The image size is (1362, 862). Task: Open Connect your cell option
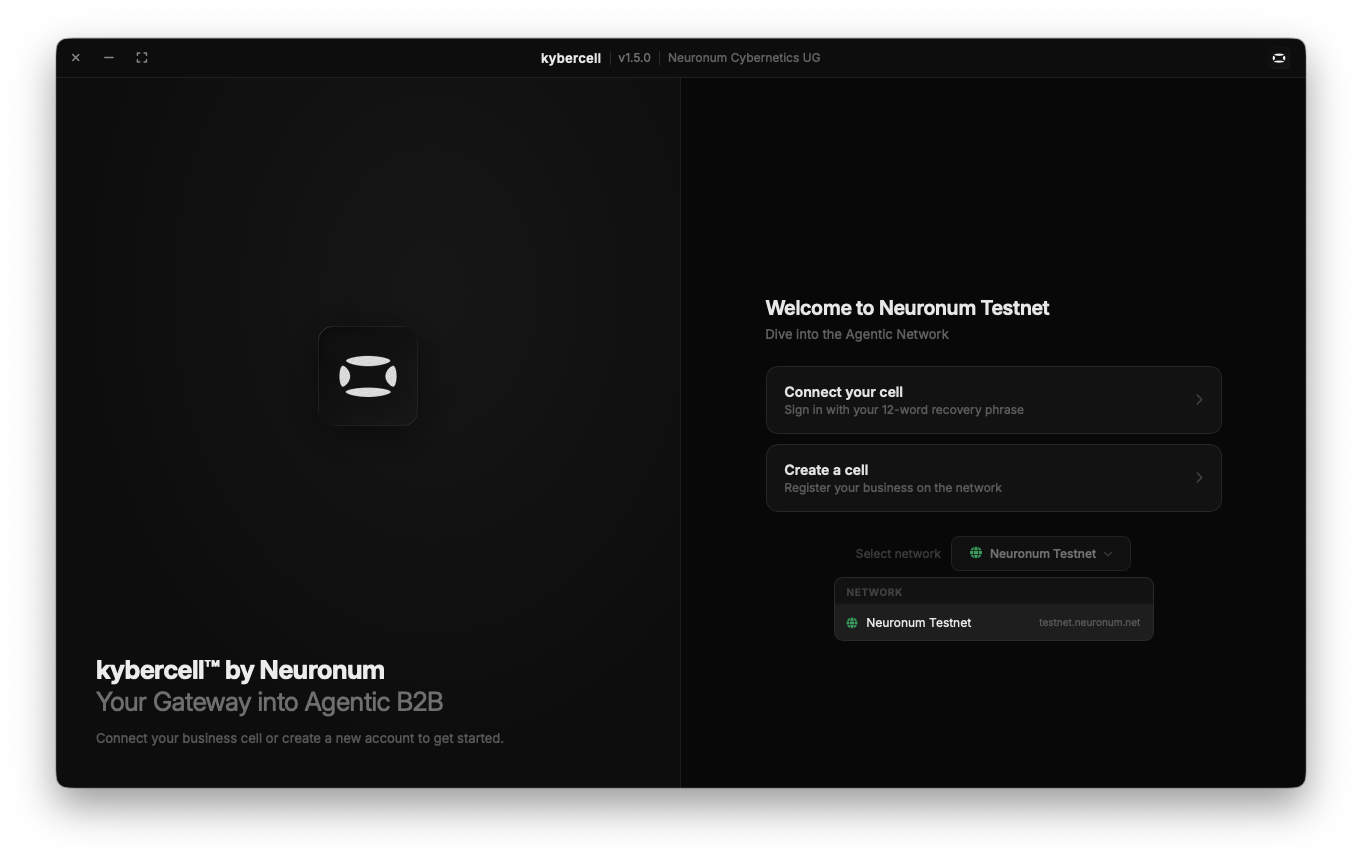pyautogui.click(x=993, y=400)
